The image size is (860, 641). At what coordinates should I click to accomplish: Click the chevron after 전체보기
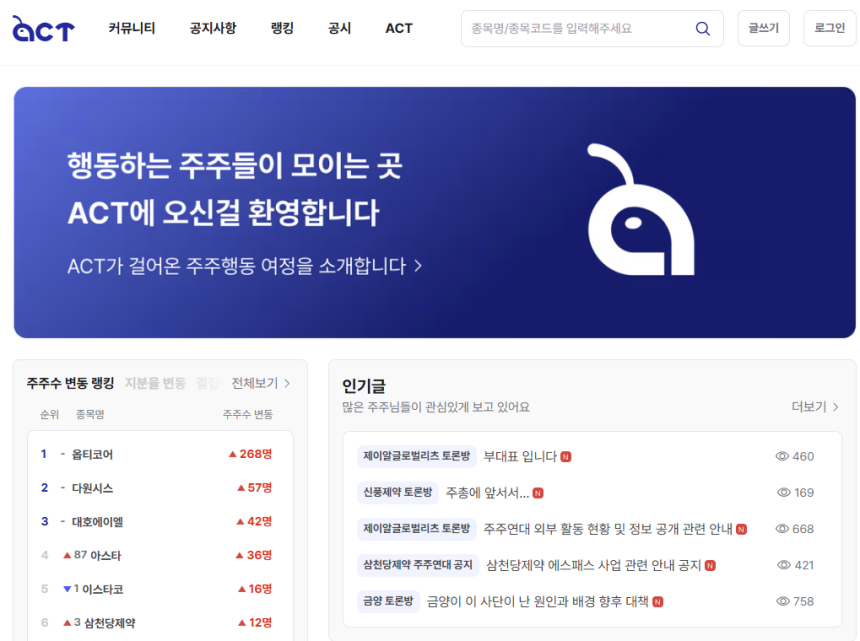[x=287, y=383]
